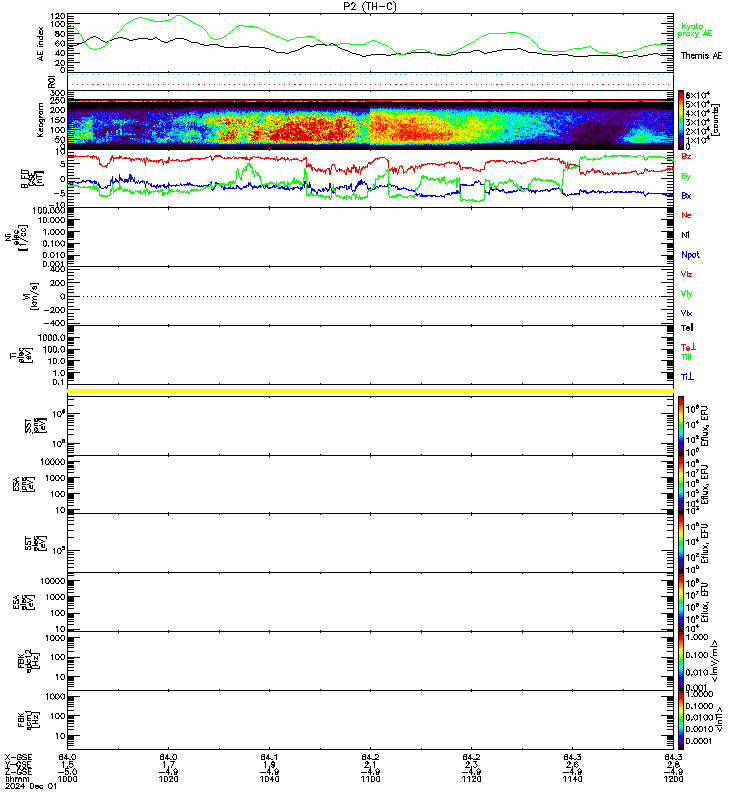Click the ROI panel axis label
This screenshot has height=800, width=750.
51,82
